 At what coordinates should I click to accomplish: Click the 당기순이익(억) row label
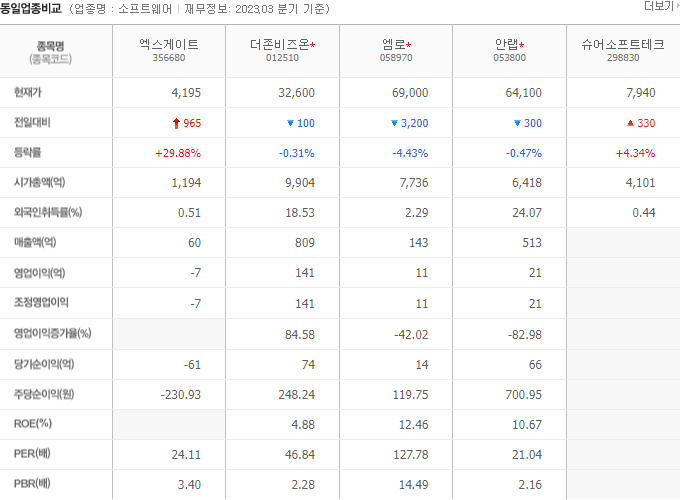tap(44, 364)
